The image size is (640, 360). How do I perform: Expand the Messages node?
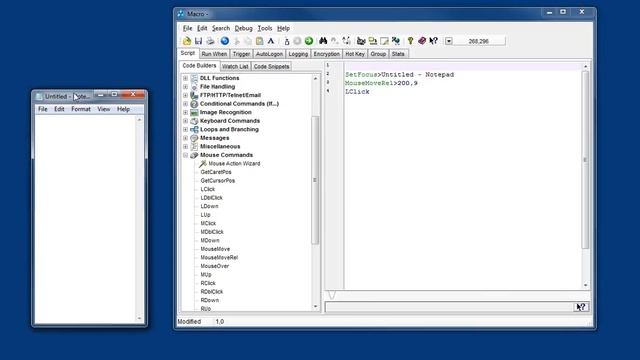coord(185,138)
